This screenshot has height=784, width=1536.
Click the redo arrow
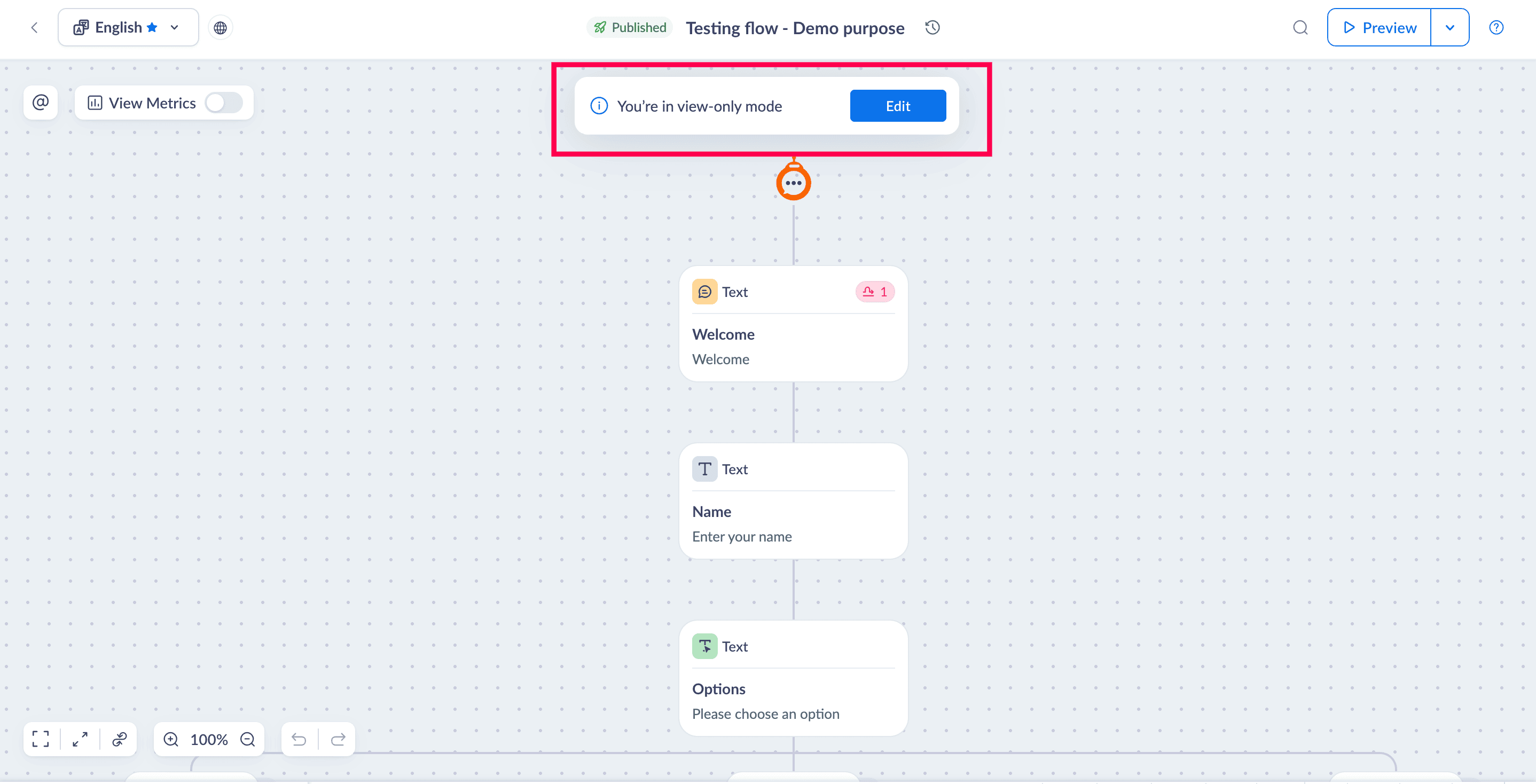click(x=338, y=739)
